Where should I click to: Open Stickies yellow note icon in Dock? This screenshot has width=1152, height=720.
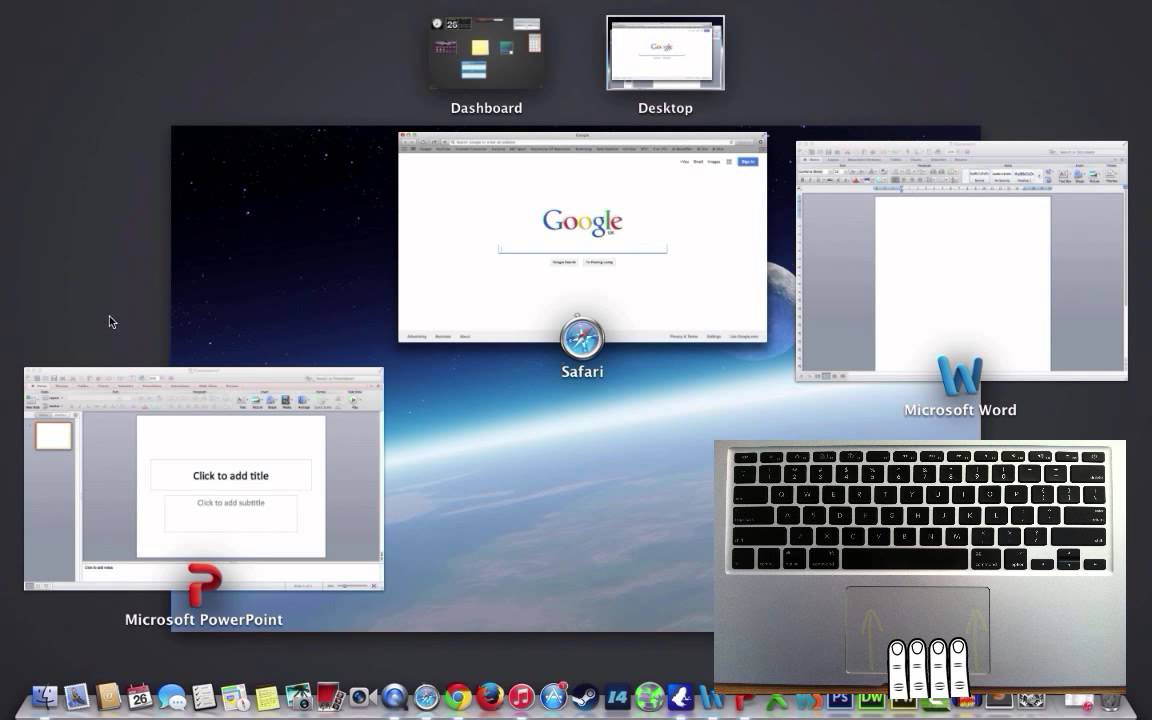pyautogui.click(x=267, y=697)
